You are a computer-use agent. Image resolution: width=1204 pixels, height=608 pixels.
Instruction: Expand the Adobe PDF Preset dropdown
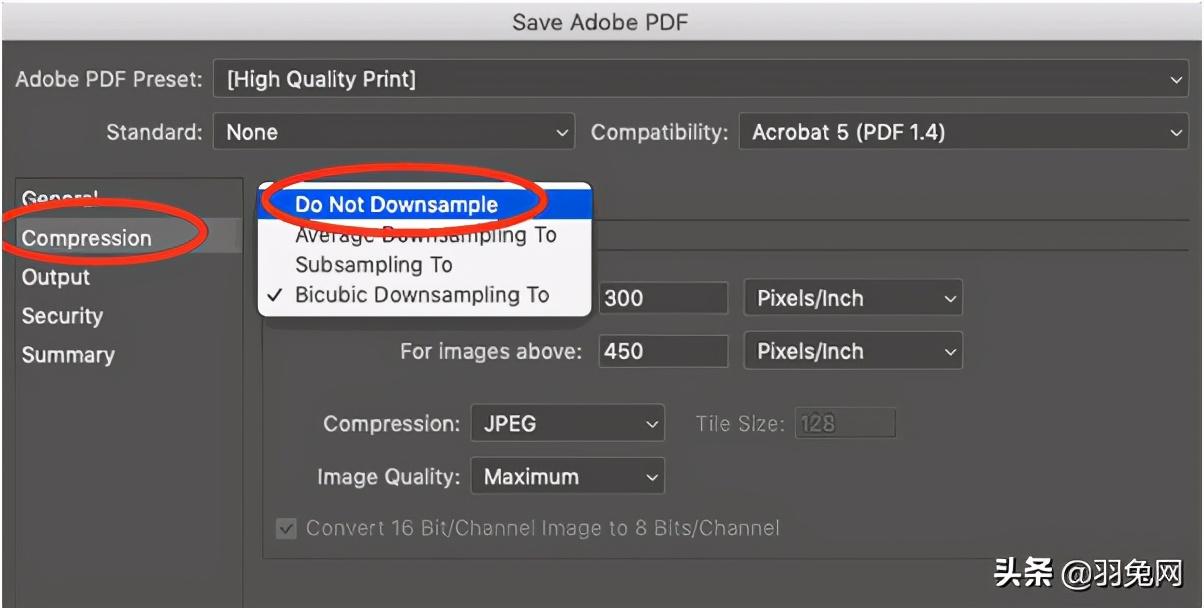tap(700, 79)
